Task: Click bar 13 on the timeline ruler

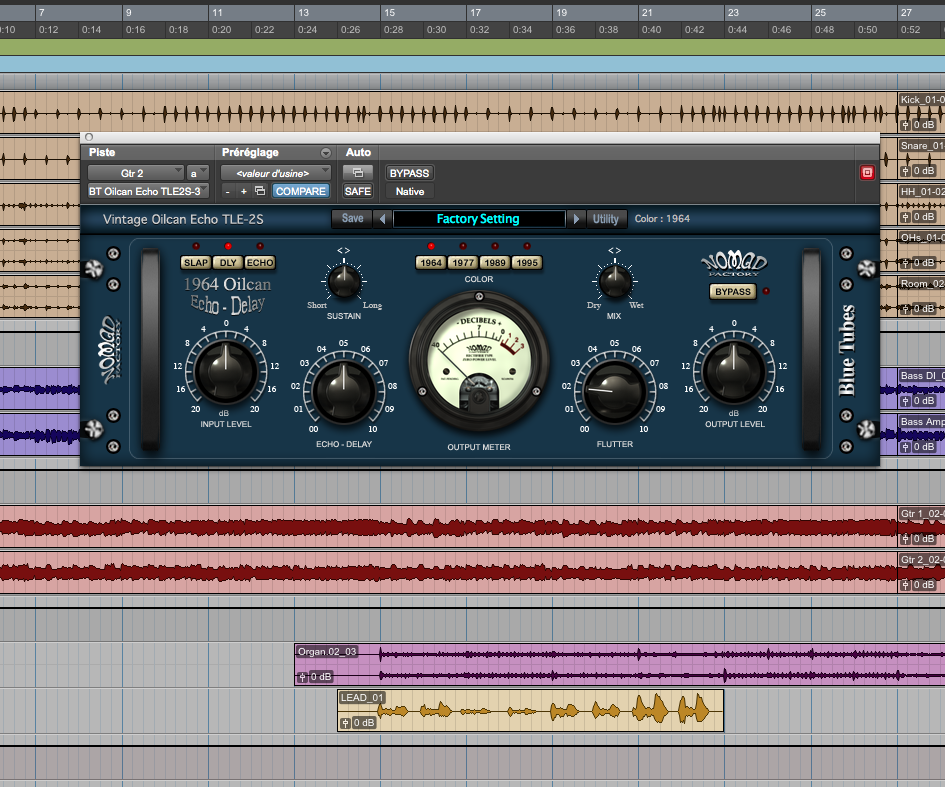Action: [x=303, y=12]
